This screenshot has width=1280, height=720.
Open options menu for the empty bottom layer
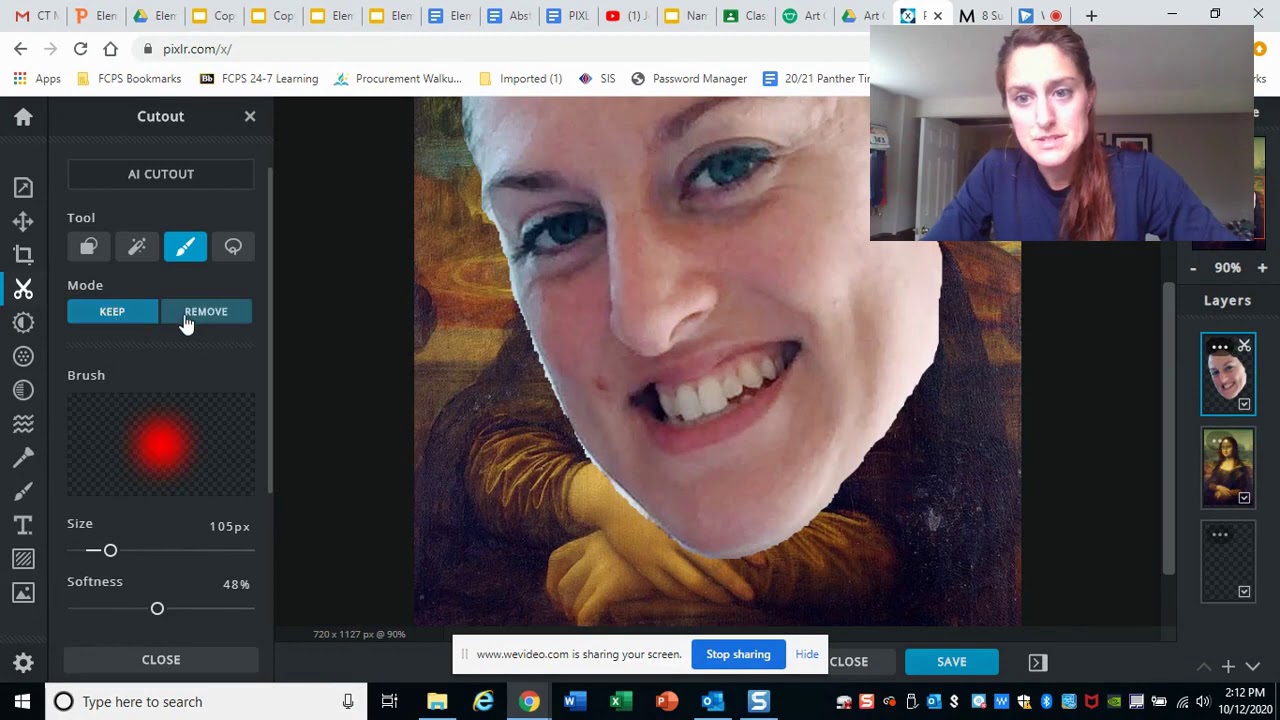(1220, 535)
